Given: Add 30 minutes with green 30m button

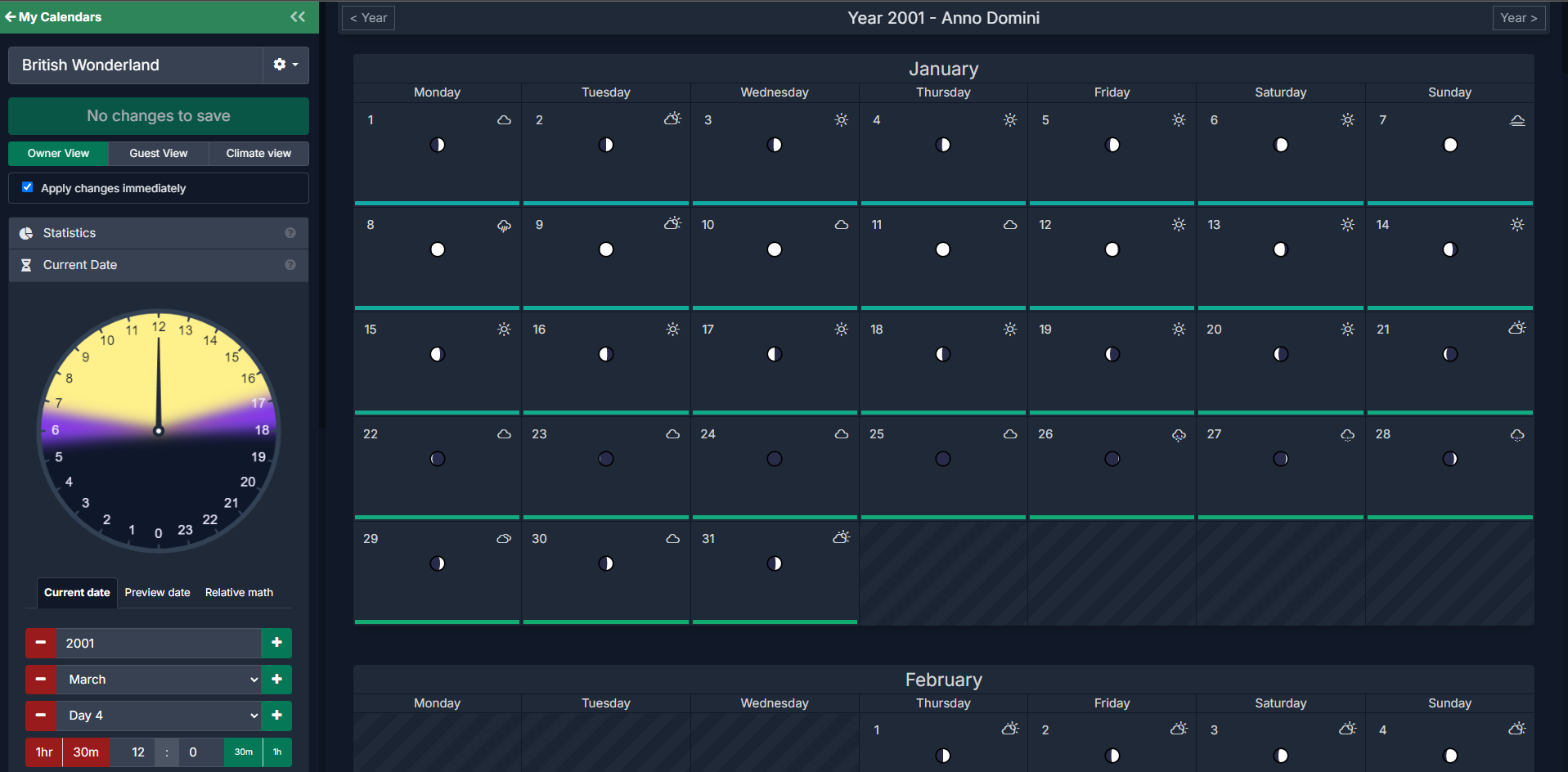Looking at the screenshot, I should [x=244, y=752].
